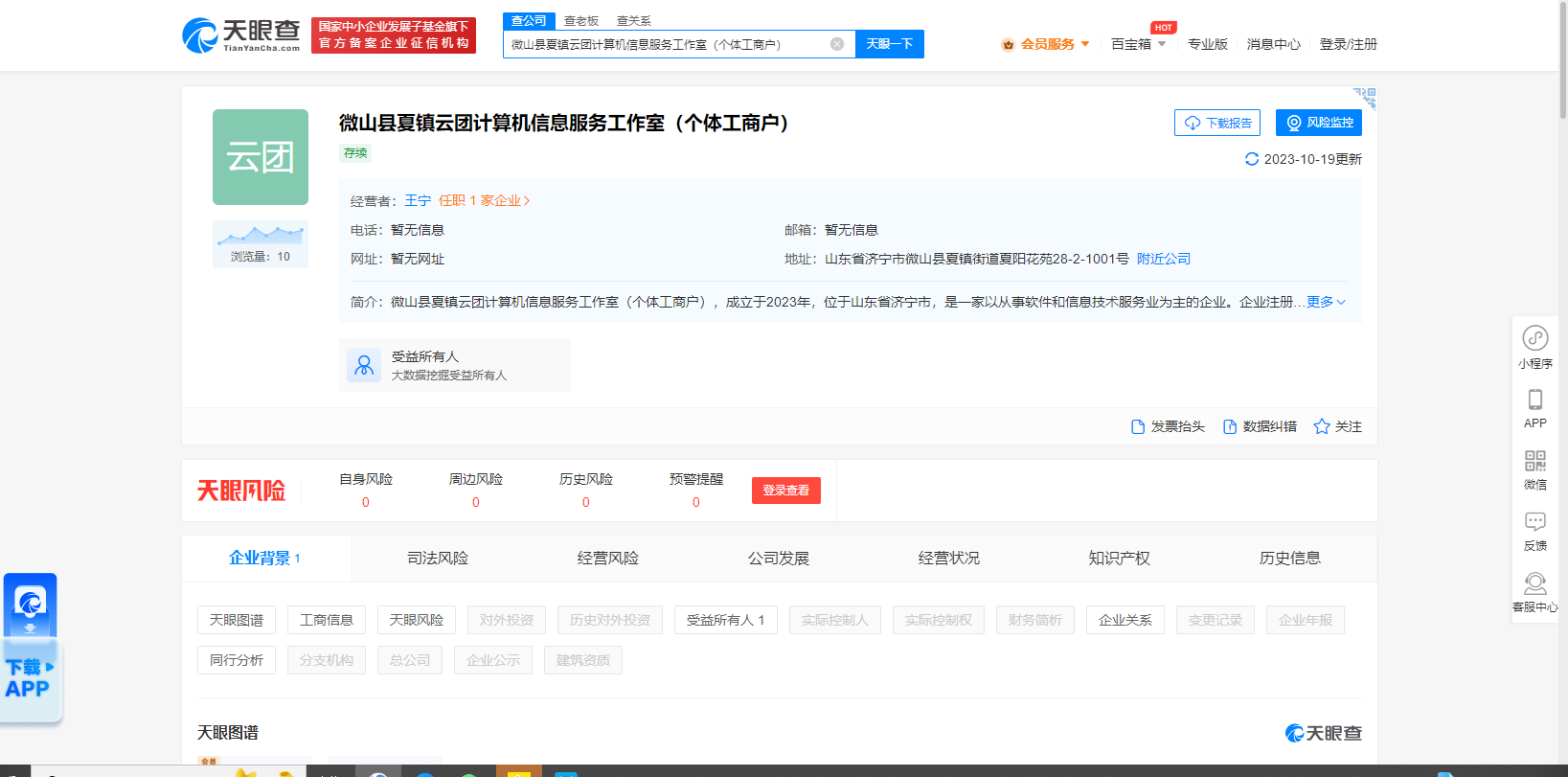View the 浏览量 page views chart
The width and height of the screenshot is (1568, 777).
(x=261, y=244)
